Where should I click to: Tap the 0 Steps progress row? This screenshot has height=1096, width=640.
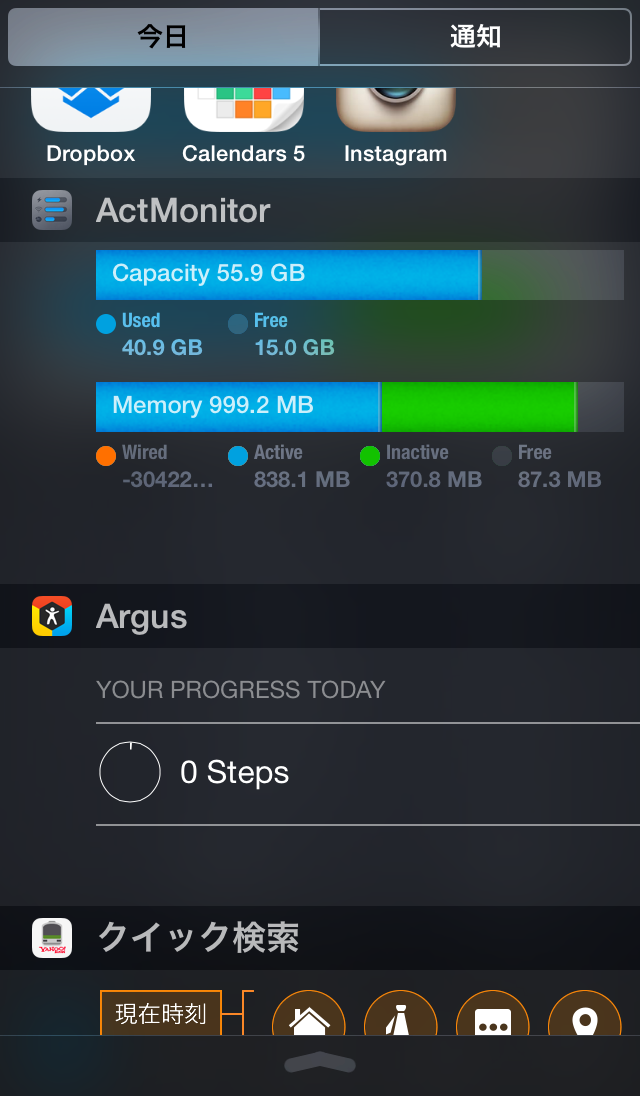(x=368, y=774)
